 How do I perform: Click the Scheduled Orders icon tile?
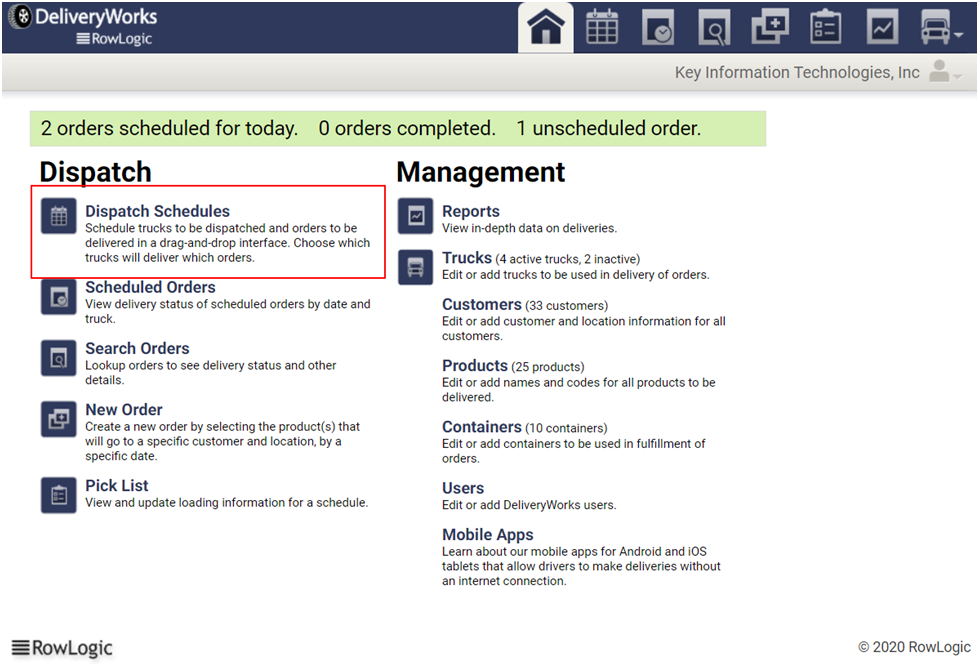[x=59, y=297]
